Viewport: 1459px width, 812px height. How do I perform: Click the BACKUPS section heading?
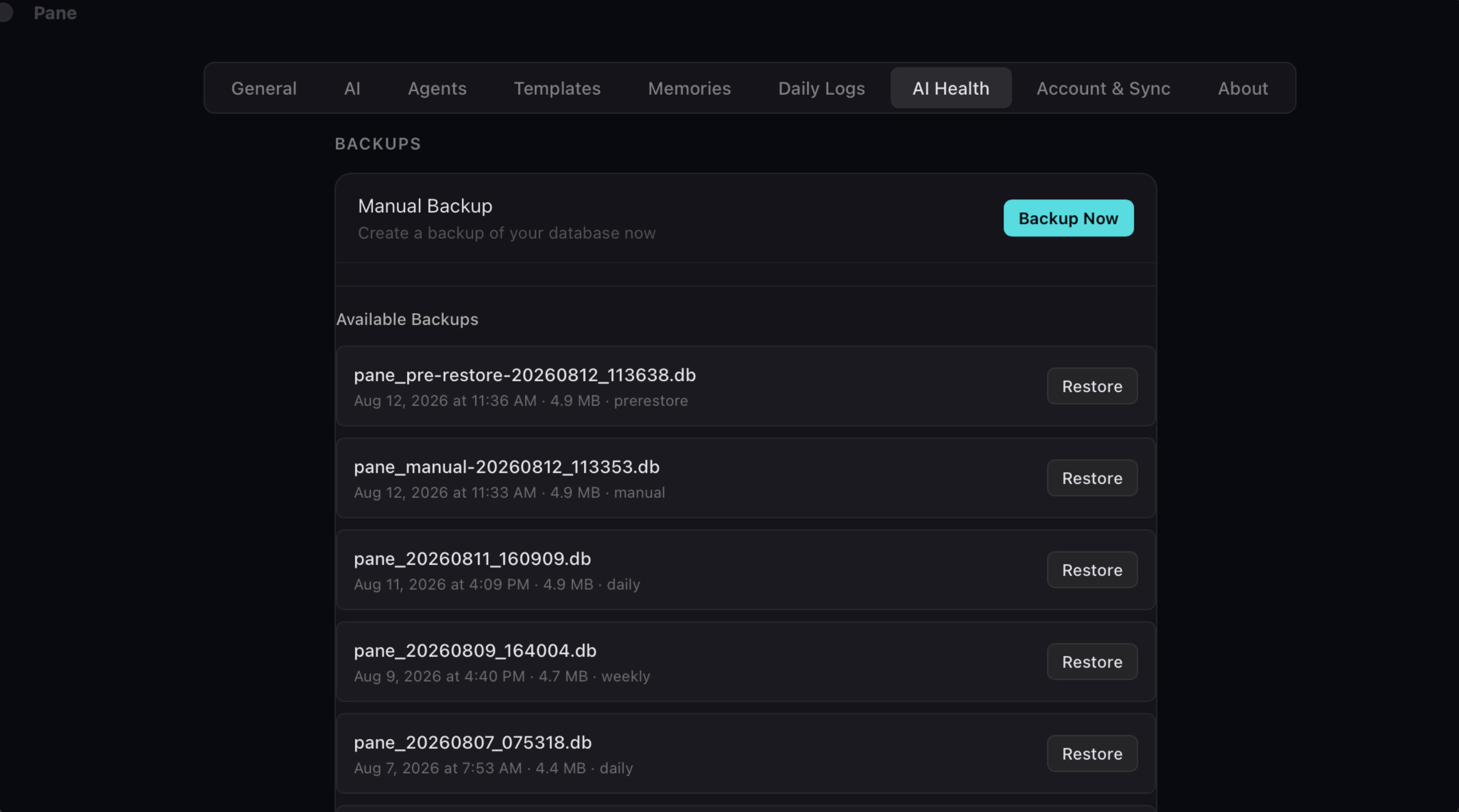tap(378, 144)
